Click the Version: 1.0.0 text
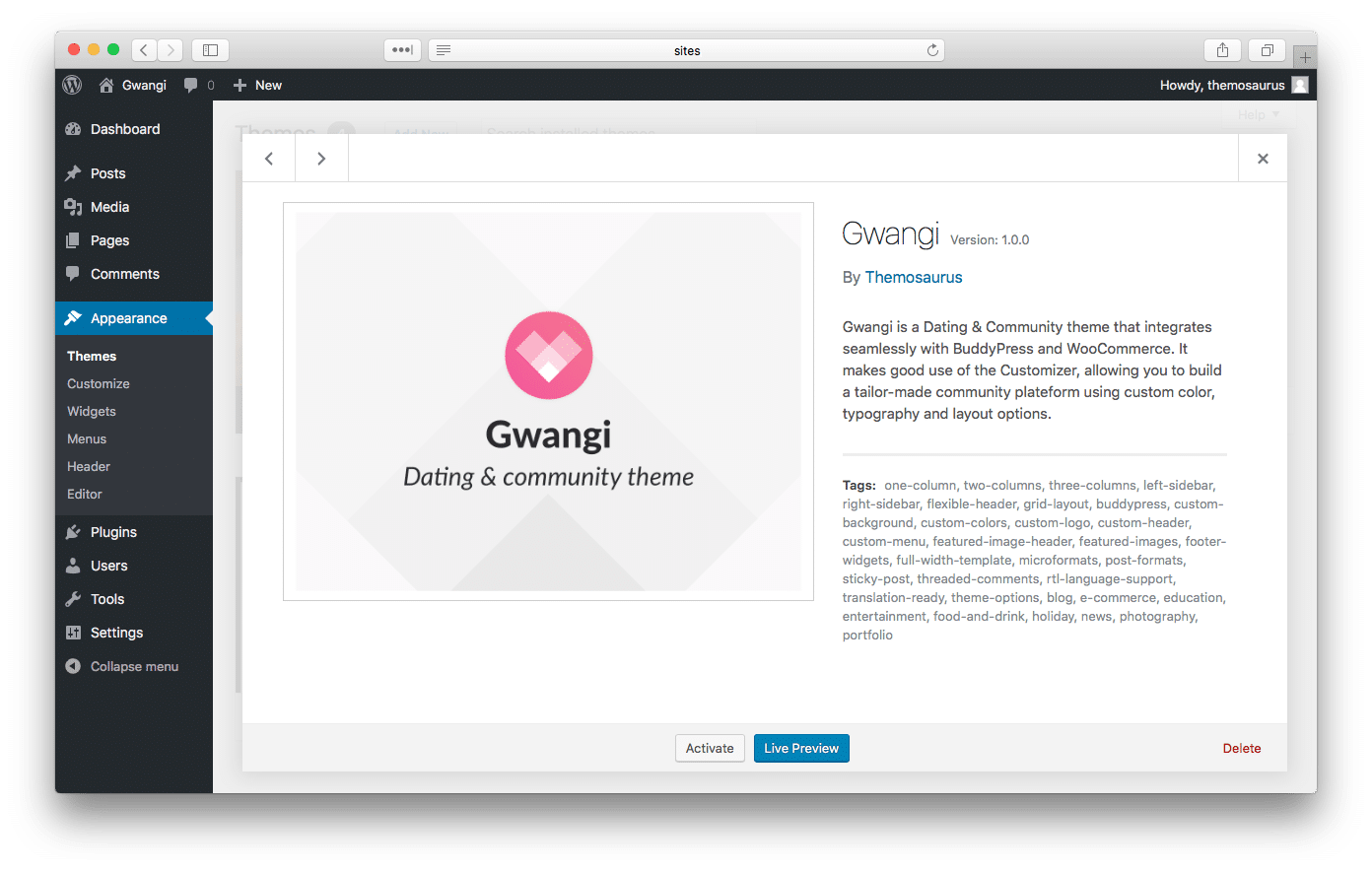Image resolution: width=1372 pixels, height=872 pixels. click(x=990, y=239)
